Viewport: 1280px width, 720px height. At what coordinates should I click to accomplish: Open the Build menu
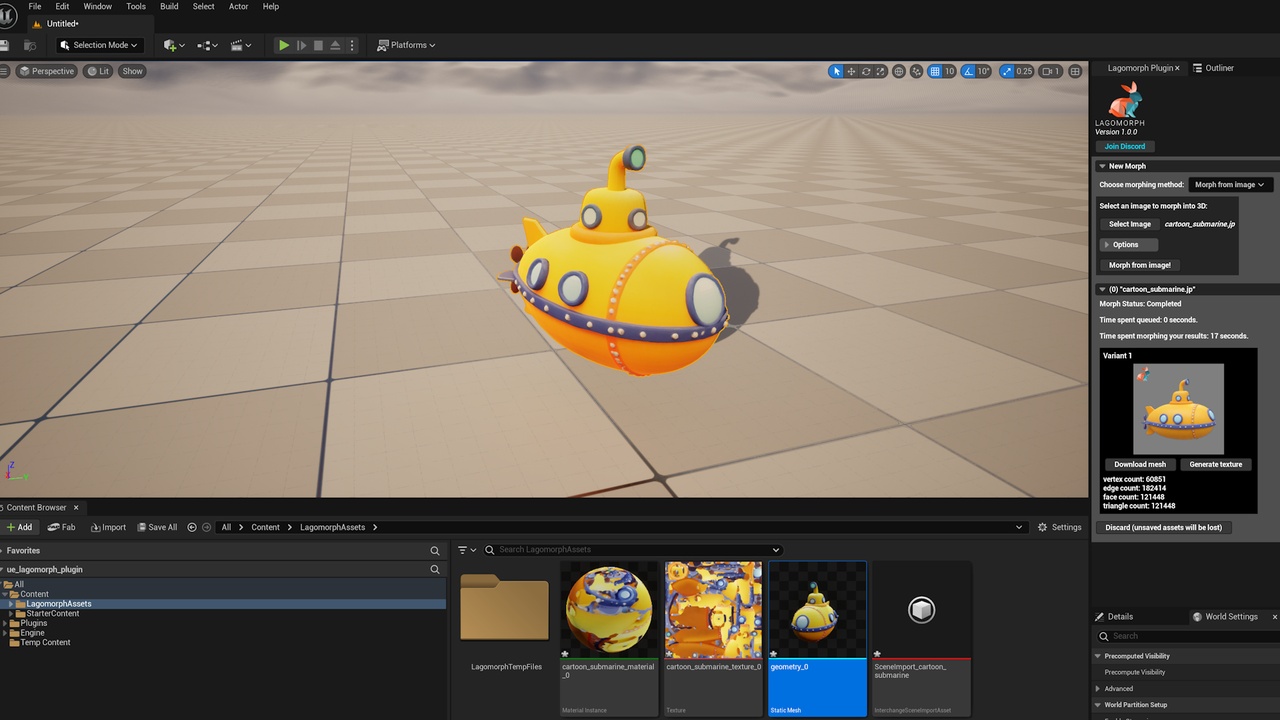170,6
